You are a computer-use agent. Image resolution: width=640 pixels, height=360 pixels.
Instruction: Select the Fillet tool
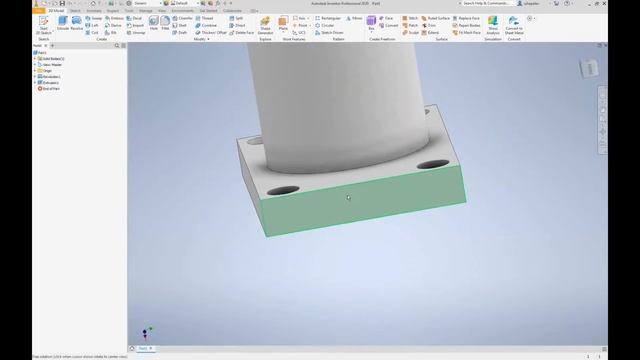tap(165, 23)
